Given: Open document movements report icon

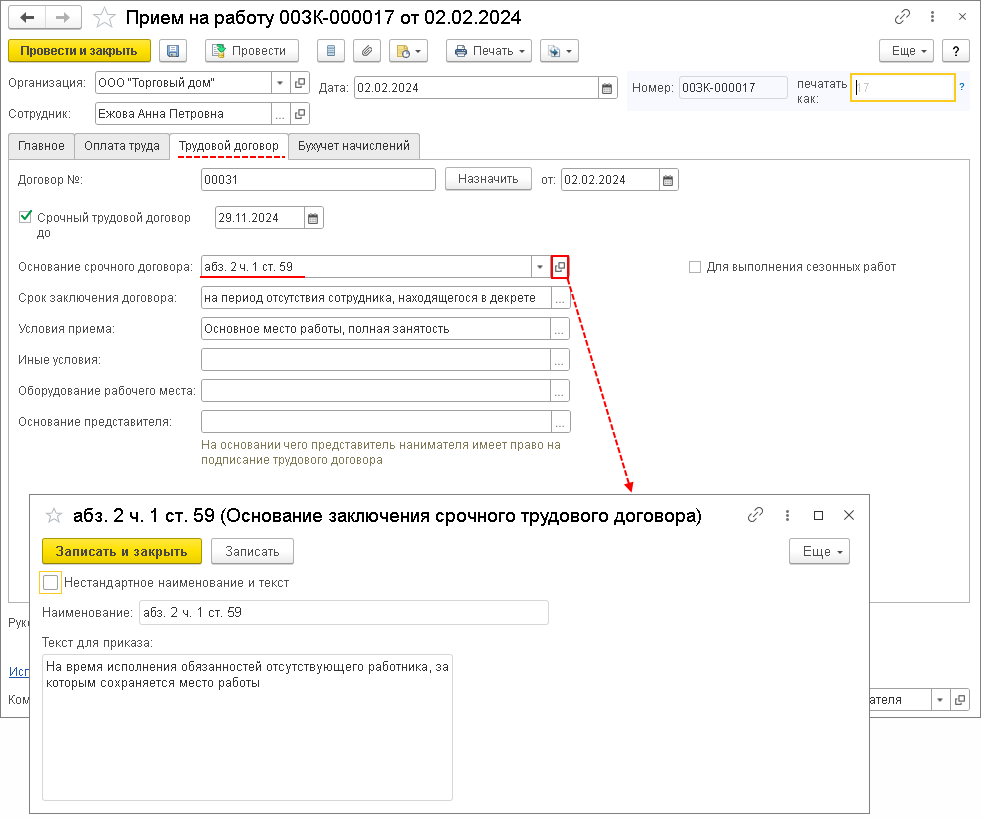Looking at the screenshot, I should click(x=331, y=51).
